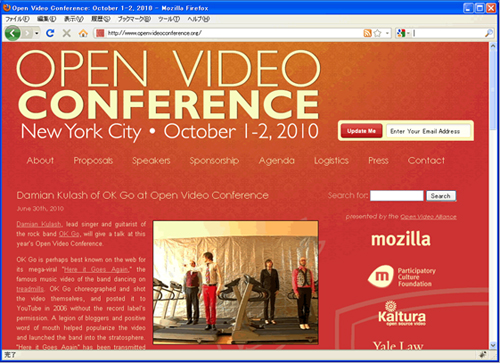Screen dimensions: 500x363
Task: Click the Back navigation arrow
Action: coord(12,33)
